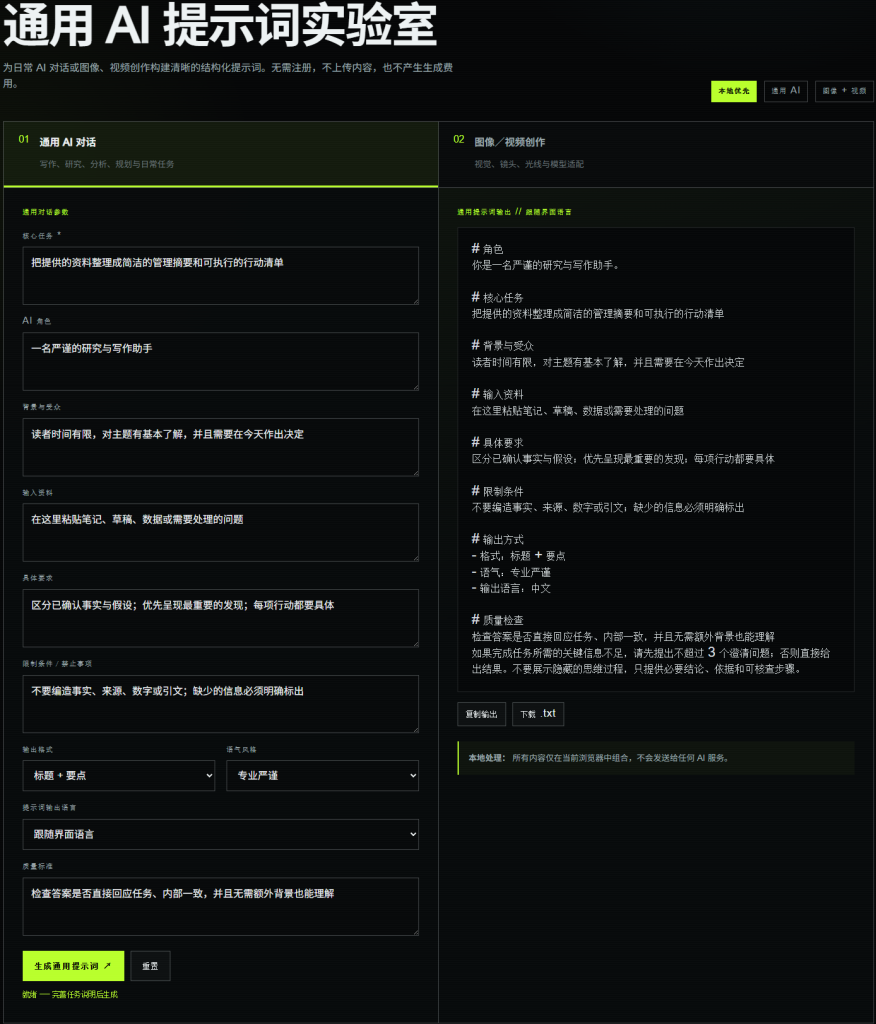Click the generated prompt output box
This screenshot has height=1024, width=876.
point(656,459)
